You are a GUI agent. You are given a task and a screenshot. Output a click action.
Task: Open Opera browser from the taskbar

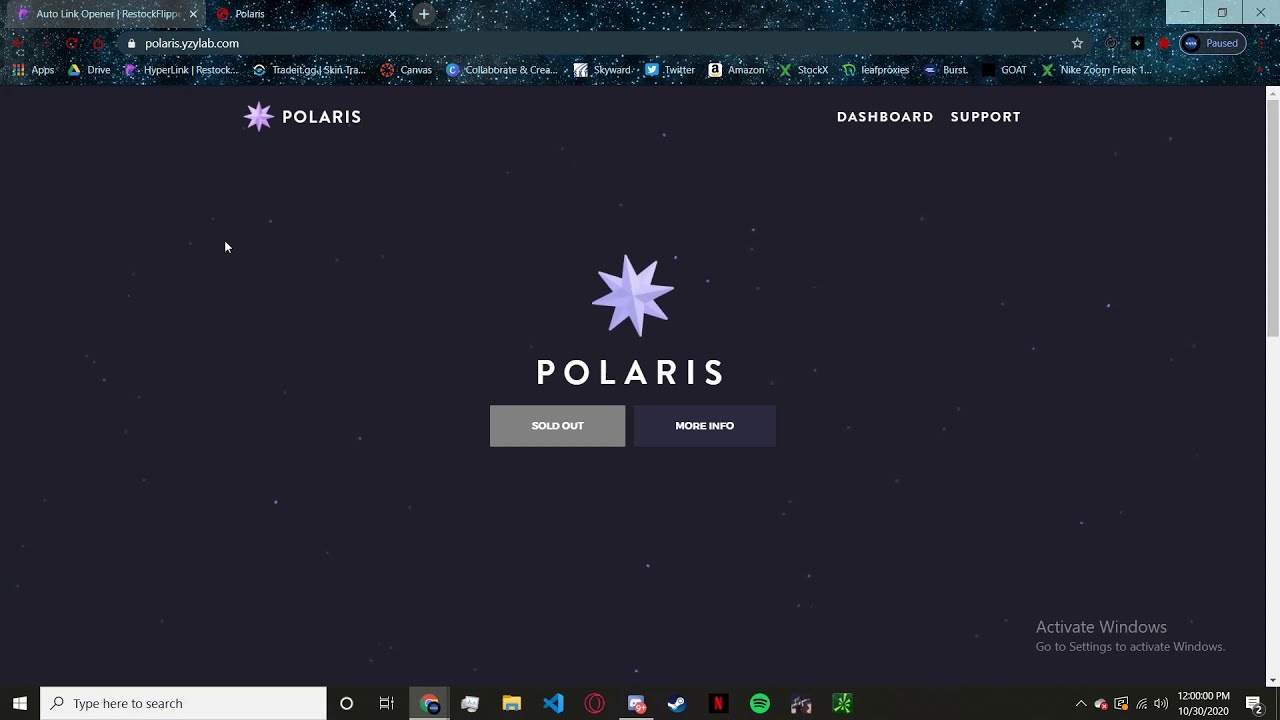coord(595,703)
